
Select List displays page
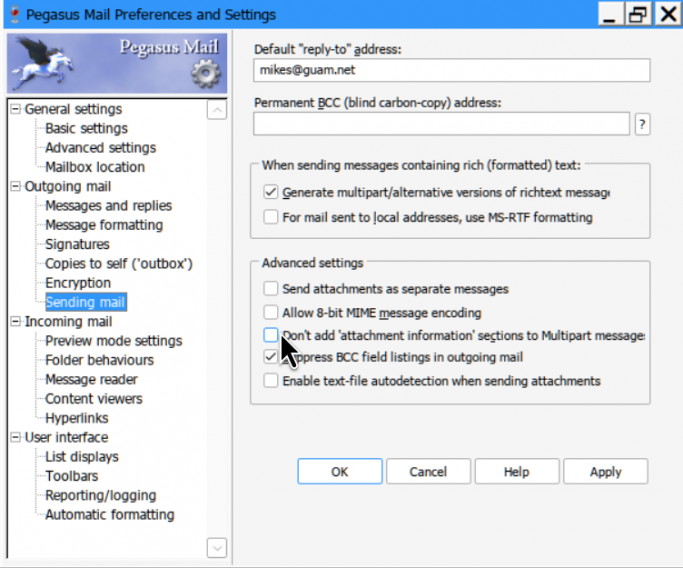(x=82, y=456)
